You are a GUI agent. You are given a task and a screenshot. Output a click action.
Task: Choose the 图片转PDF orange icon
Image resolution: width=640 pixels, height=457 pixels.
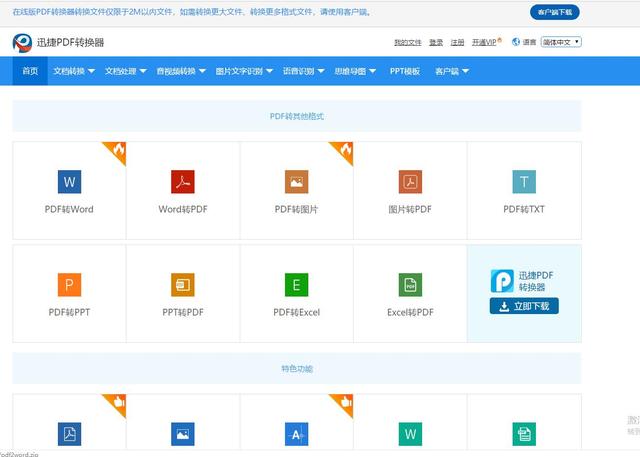pos(410,182)
